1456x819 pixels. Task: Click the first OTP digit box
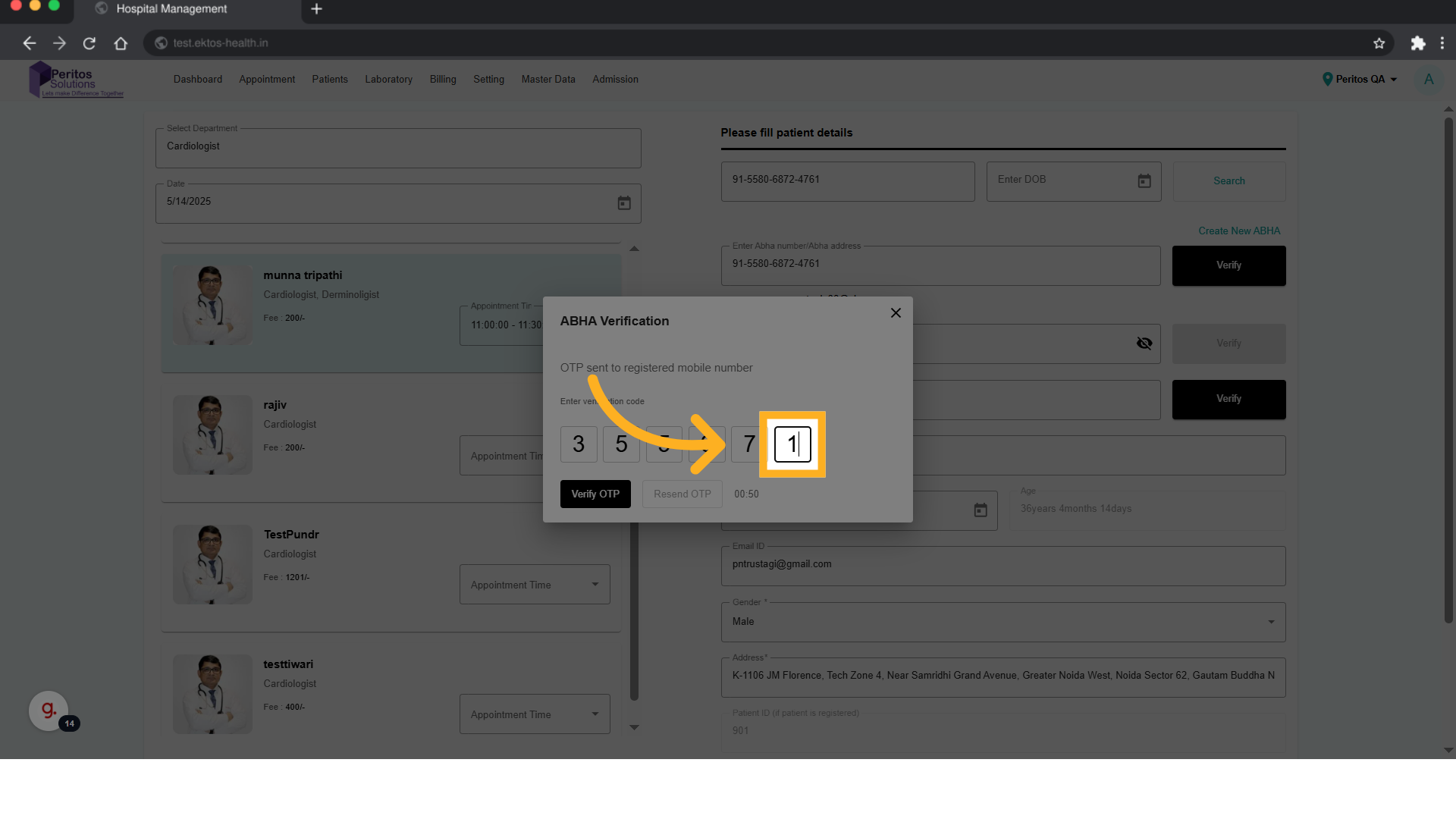[x=579, y=444]
